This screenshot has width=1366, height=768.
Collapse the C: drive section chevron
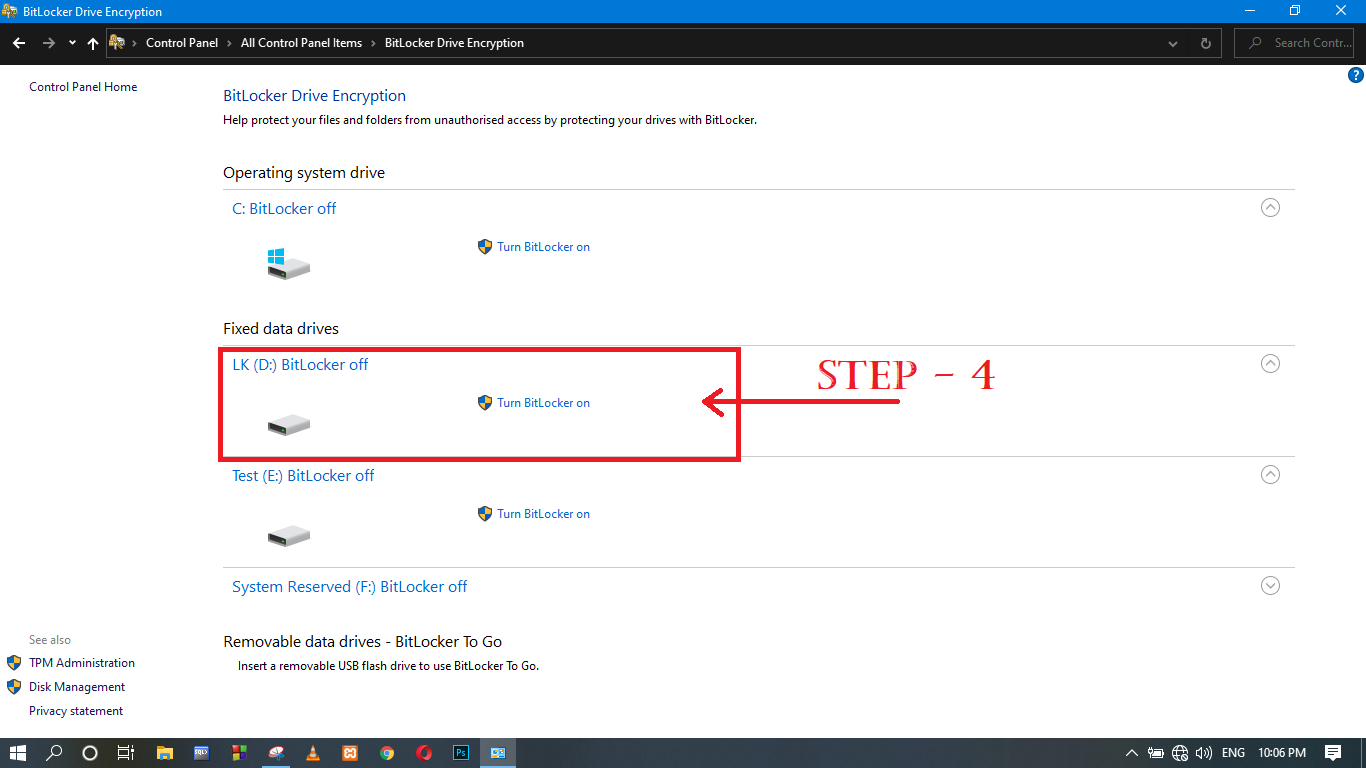coord(1270,208)
